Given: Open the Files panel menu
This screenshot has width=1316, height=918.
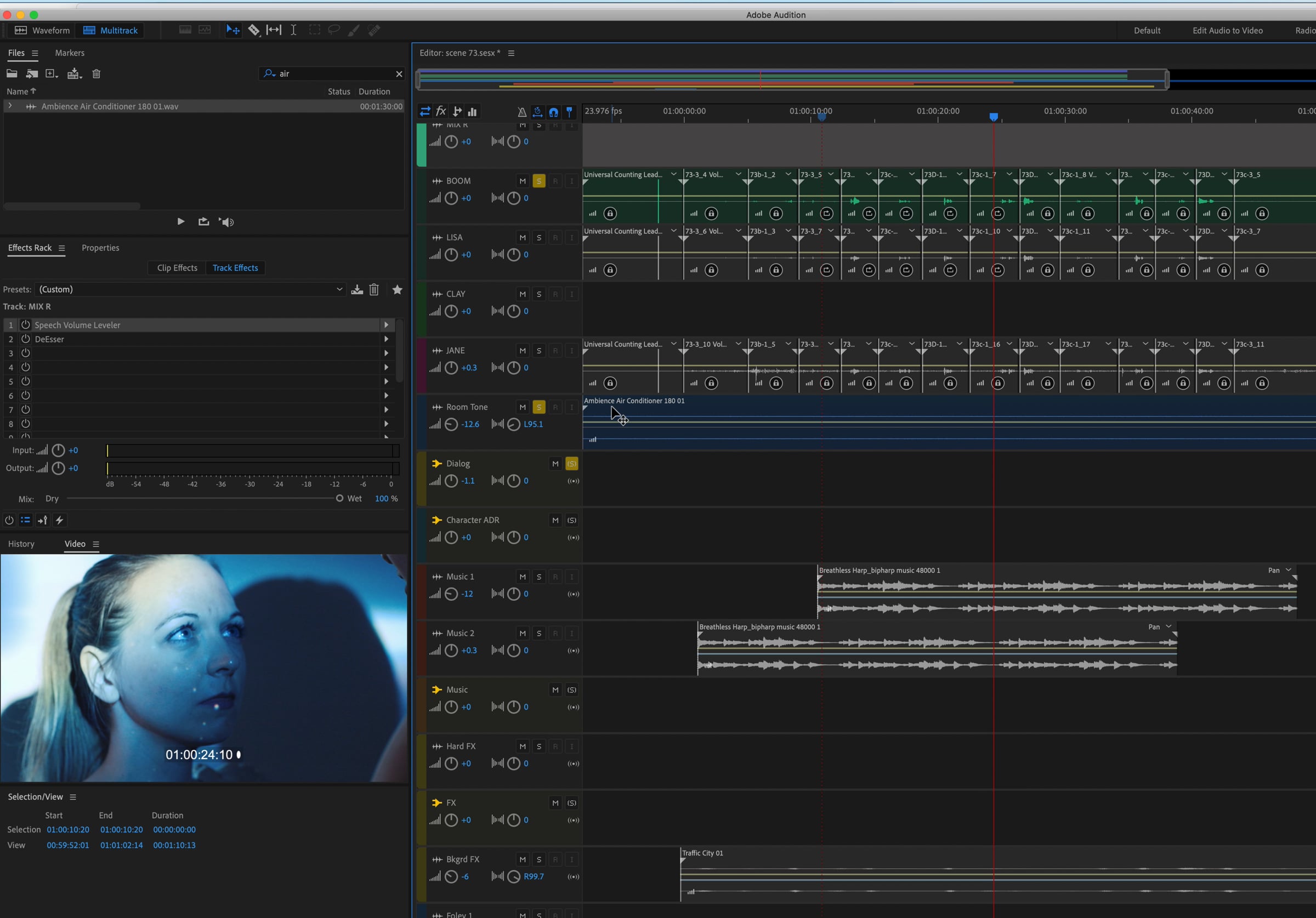Looking at the screenshot, I should pyautogui.click(x=35, y=53).
